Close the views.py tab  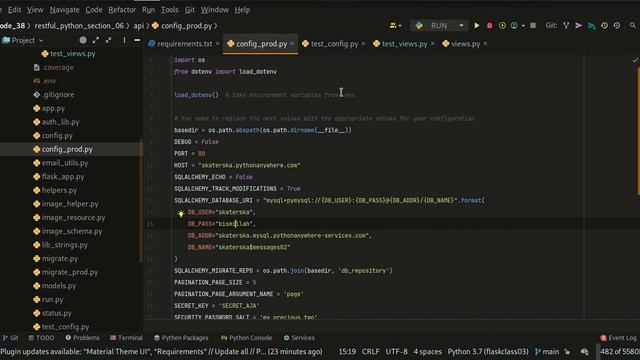pyautogui.click(x=485, y=44)
